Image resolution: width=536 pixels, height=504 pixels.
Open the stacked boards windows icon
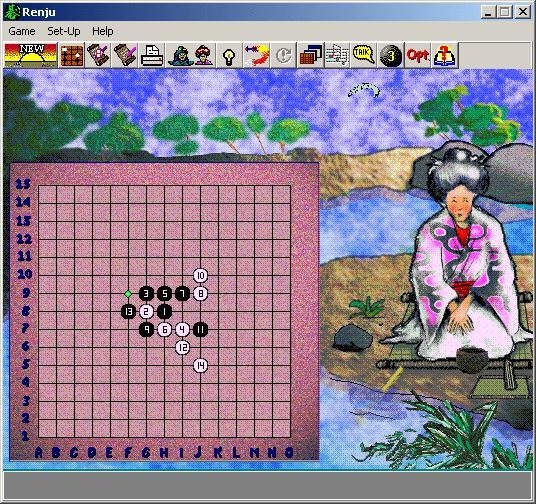310,55
